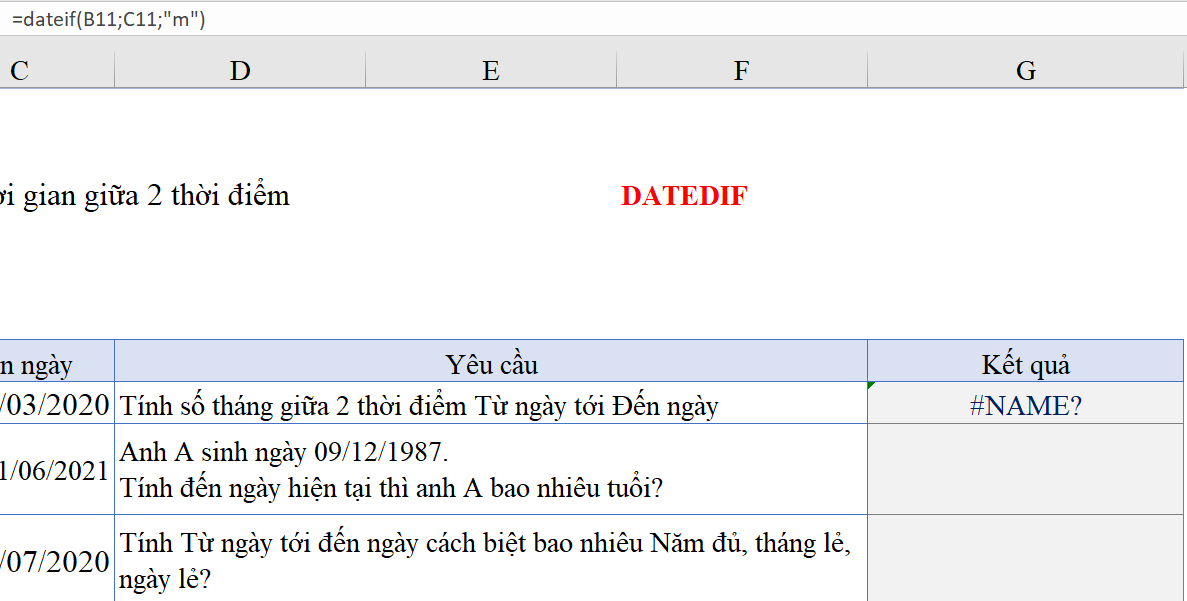The width and height of the screenshot is (1187, 601).
Task: Select the empty result cell beside Anh A question
Action: (x=1026, y=469)
